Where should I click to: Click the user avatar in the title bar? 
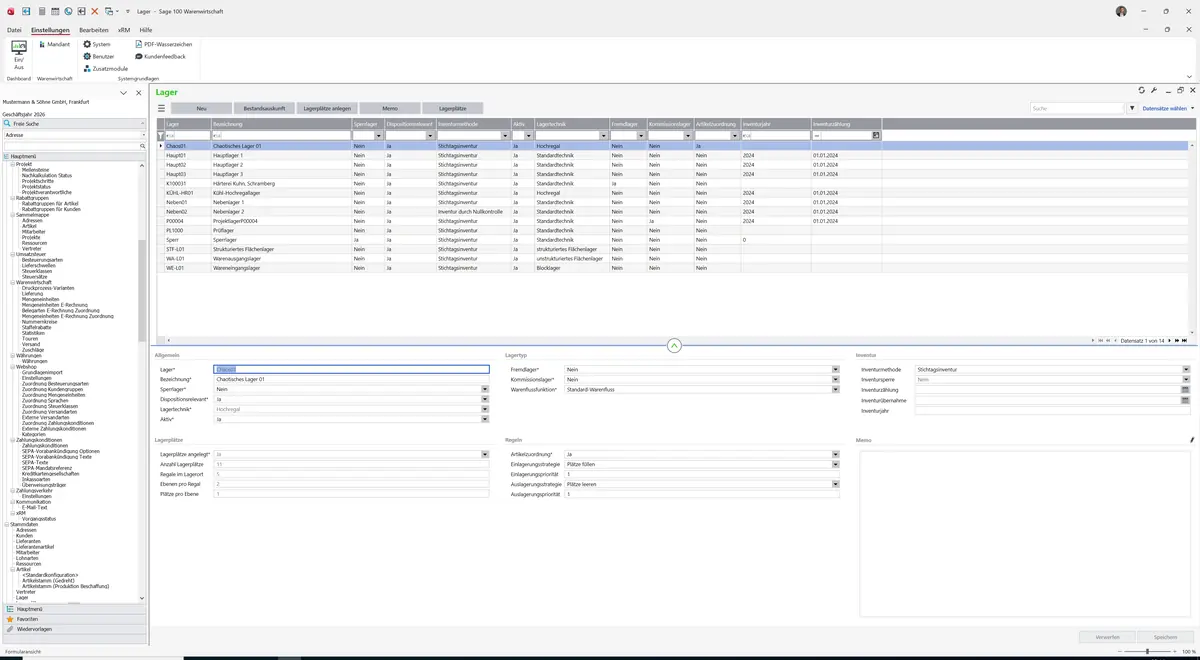pos(1121,11)
